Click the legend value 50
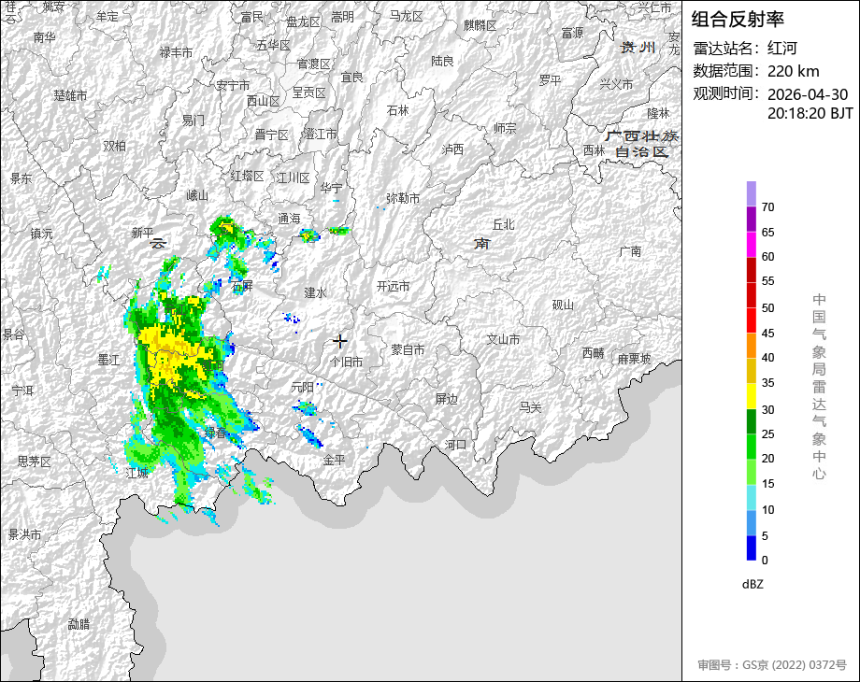 click(x=768, y=308)
